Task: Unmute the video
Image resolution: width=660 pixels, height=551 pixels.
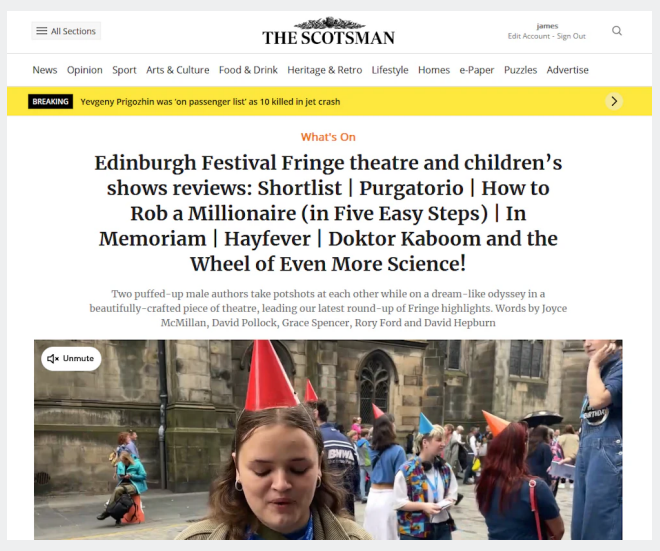Action: coord(71,359)
